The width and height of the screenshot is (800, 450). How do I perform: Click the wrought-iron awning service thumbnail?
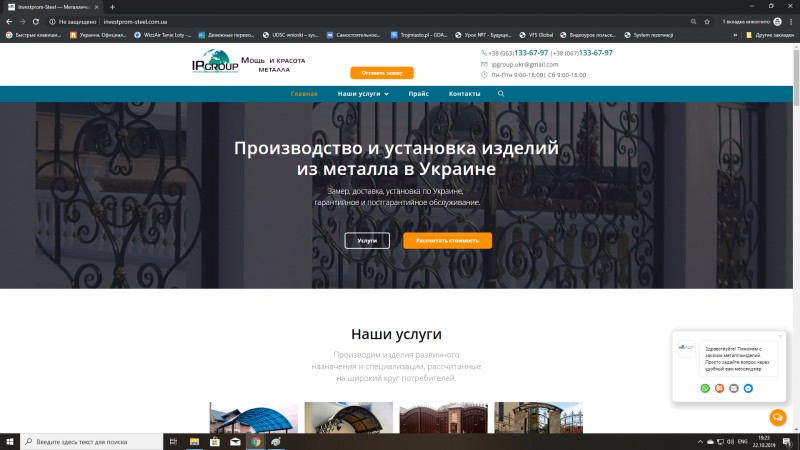[348, 417]
